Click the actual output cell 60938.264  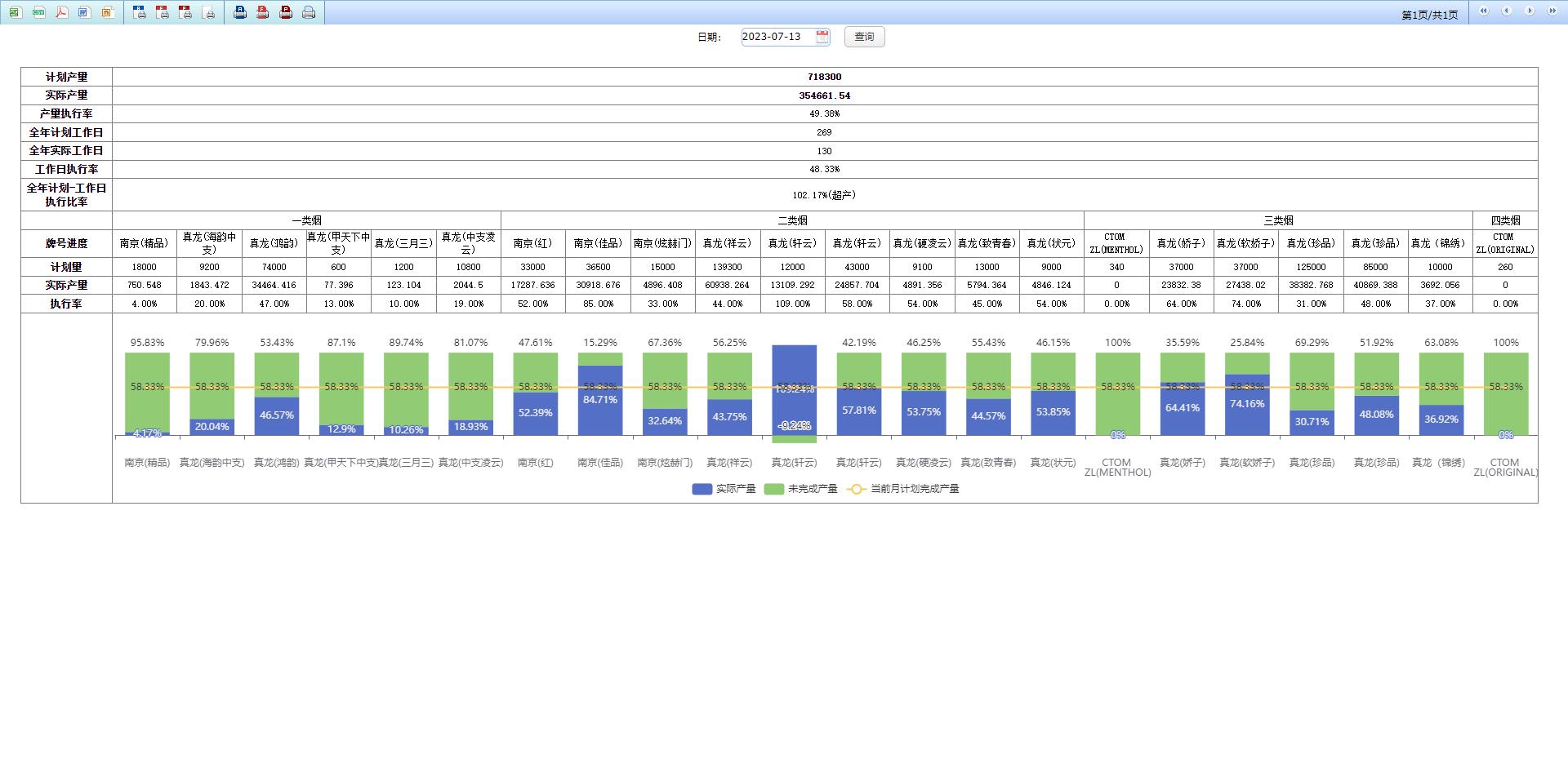(x=728, y=286)
